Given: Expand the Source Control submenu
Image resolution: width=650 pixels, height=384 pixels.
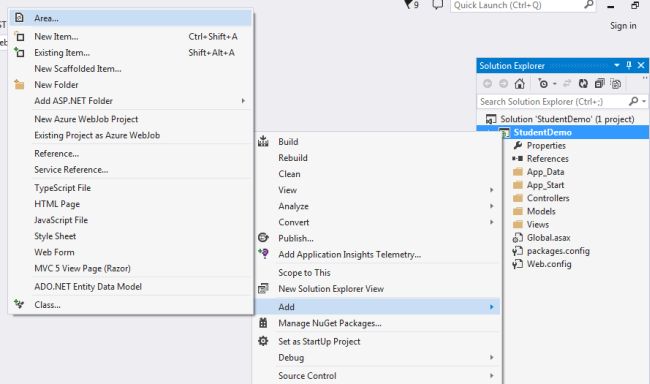Looking at the screenshot, I should (x=377, y=376).
